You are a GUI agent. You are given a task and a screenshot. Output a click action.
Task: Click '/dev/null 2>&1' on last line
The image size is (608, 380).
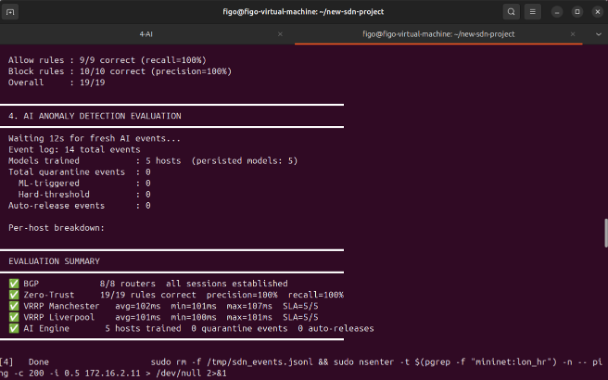[x=191, y=373]
